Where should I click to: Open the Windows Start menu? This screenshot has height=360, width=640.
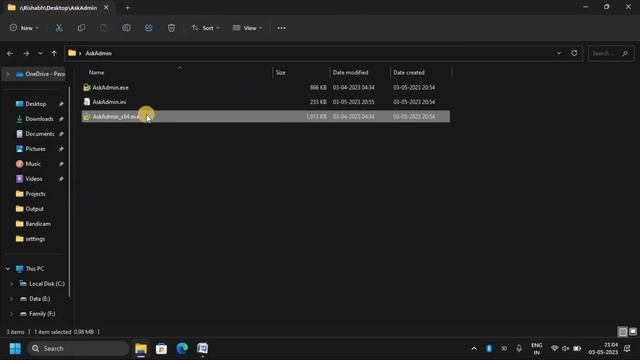[15, 349]
